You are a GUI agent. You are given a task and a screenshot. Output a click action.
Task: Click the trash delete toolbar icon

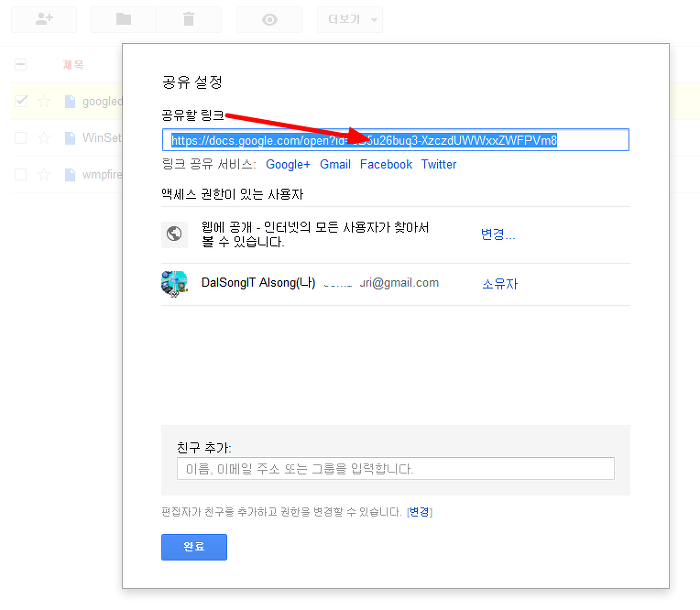coord(189,19)
